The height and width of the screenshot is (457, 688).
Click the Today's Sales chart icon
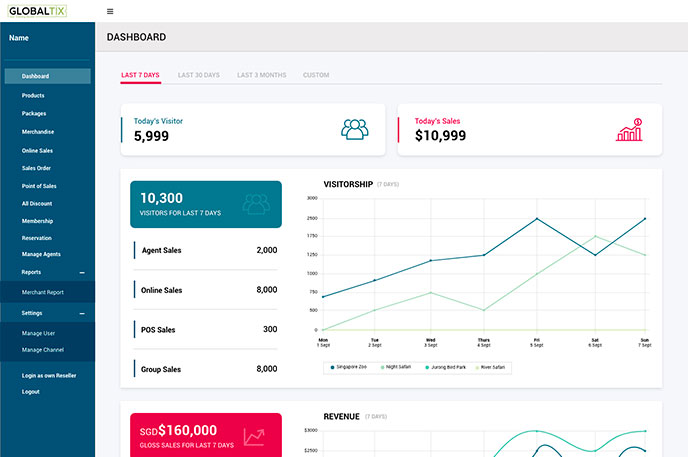point(629,130)
